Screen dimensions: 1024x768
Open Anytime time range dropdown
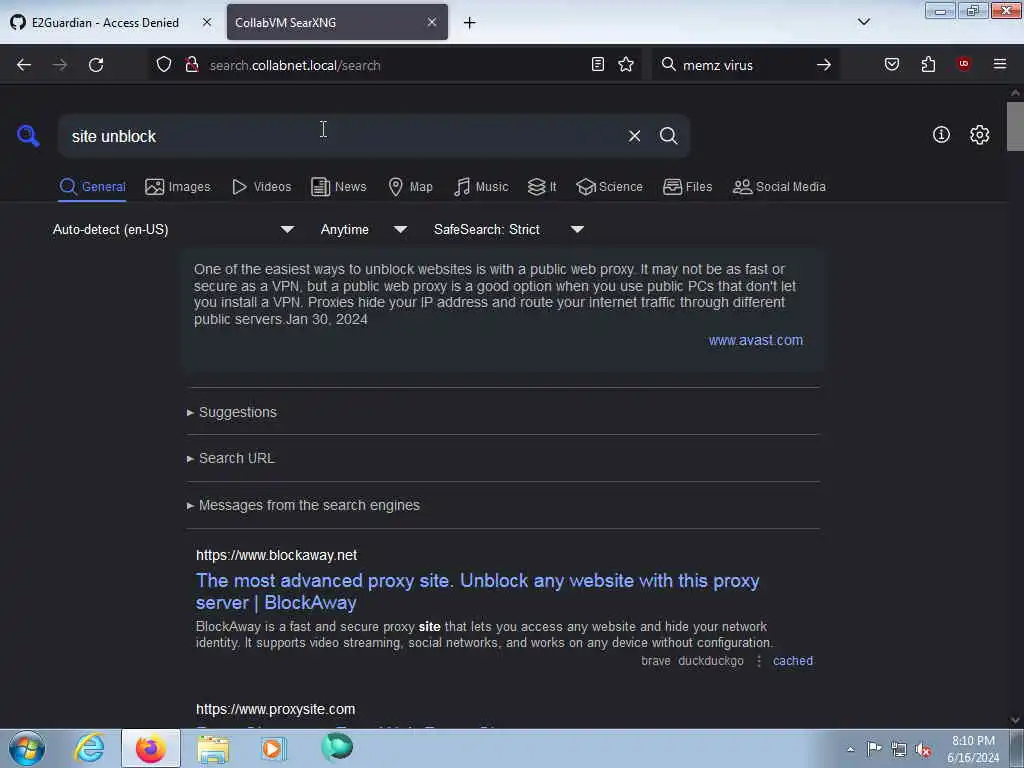[x=364, y=229]
